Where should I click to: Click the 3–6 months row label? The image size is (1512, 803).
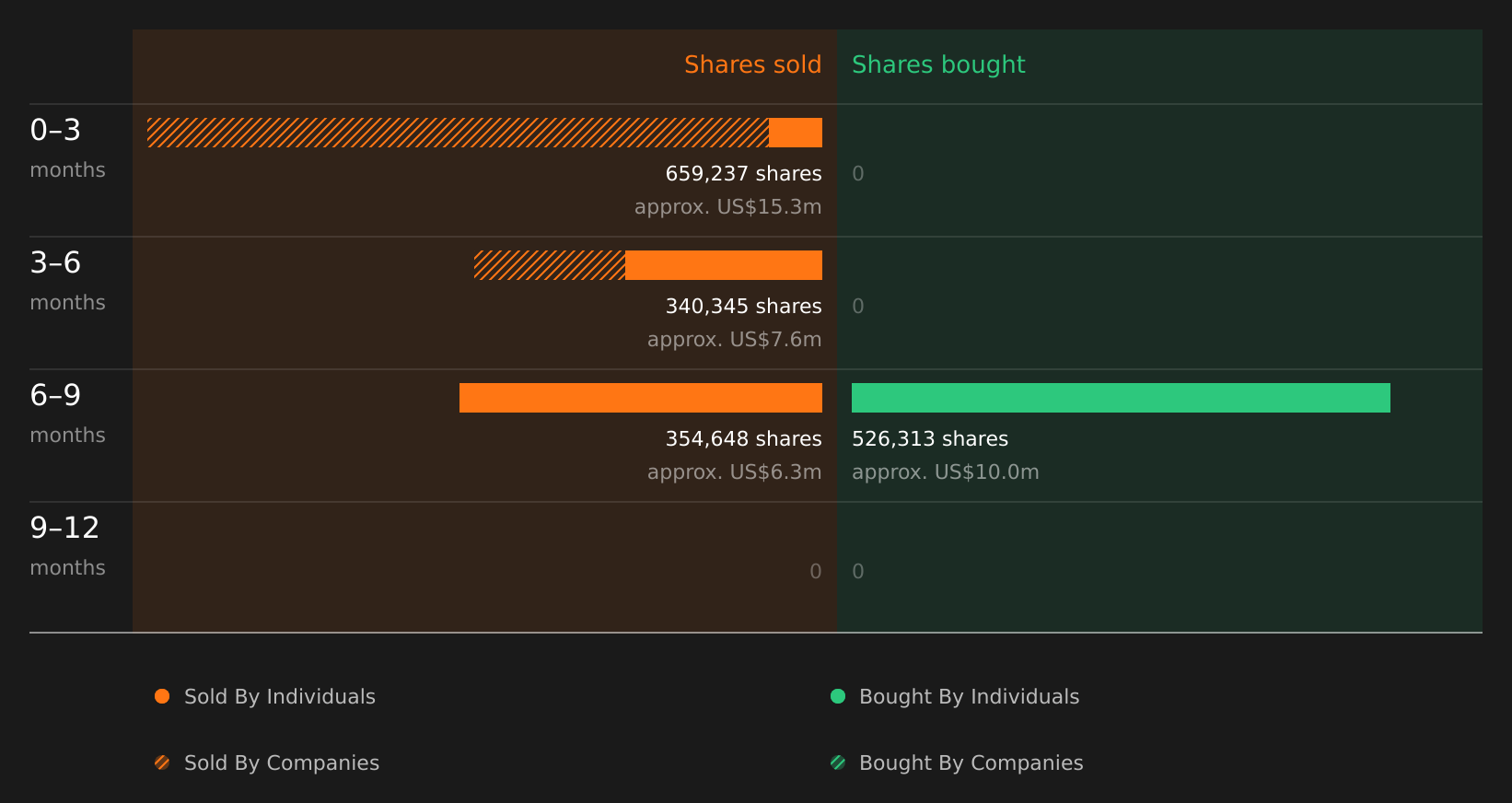click(67, 281)
